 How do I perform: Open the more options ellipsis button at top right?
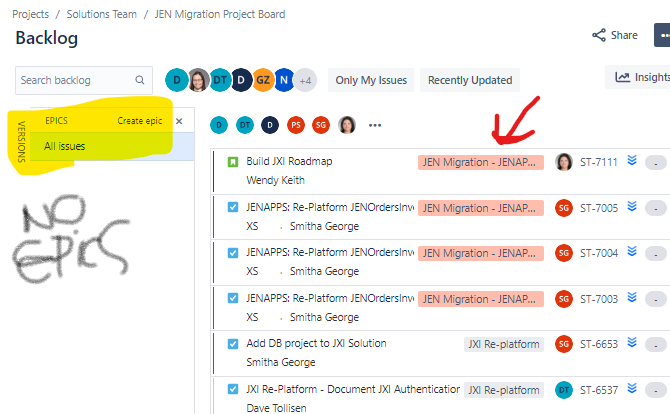click(x=663, y=35)
